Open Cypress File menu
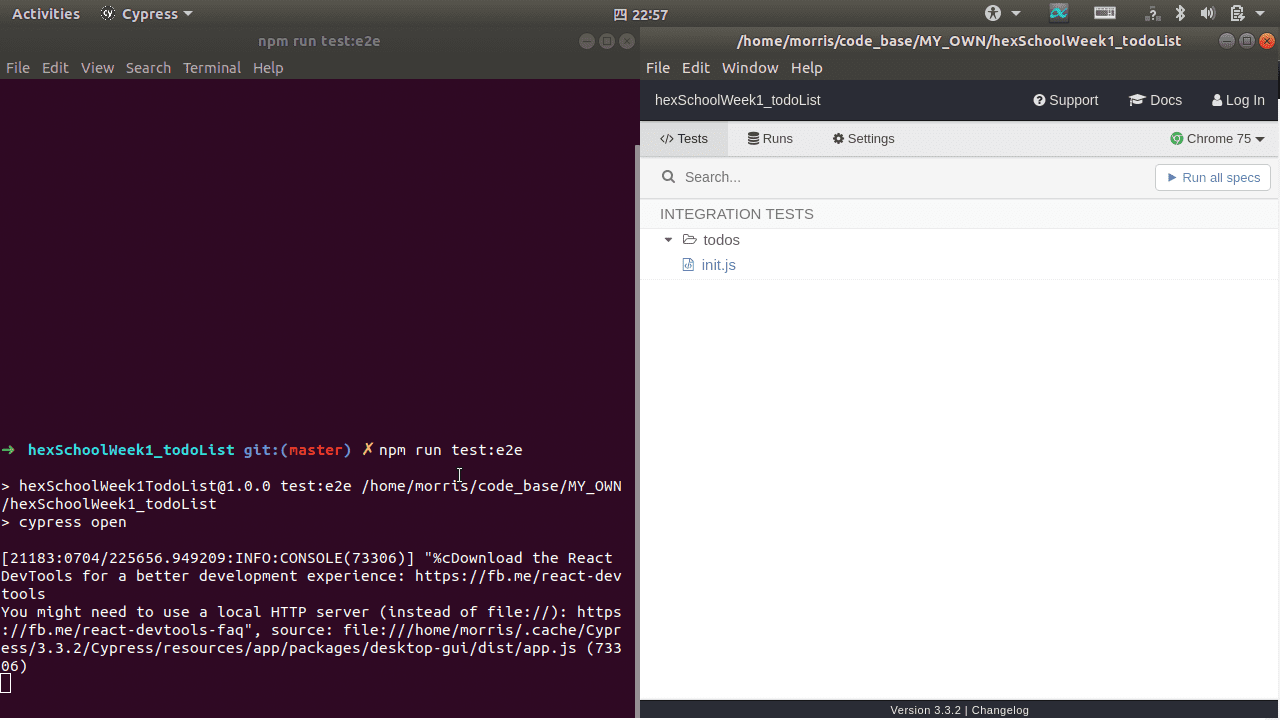This screenshot has height=720, width=1280. pos(658,68)
